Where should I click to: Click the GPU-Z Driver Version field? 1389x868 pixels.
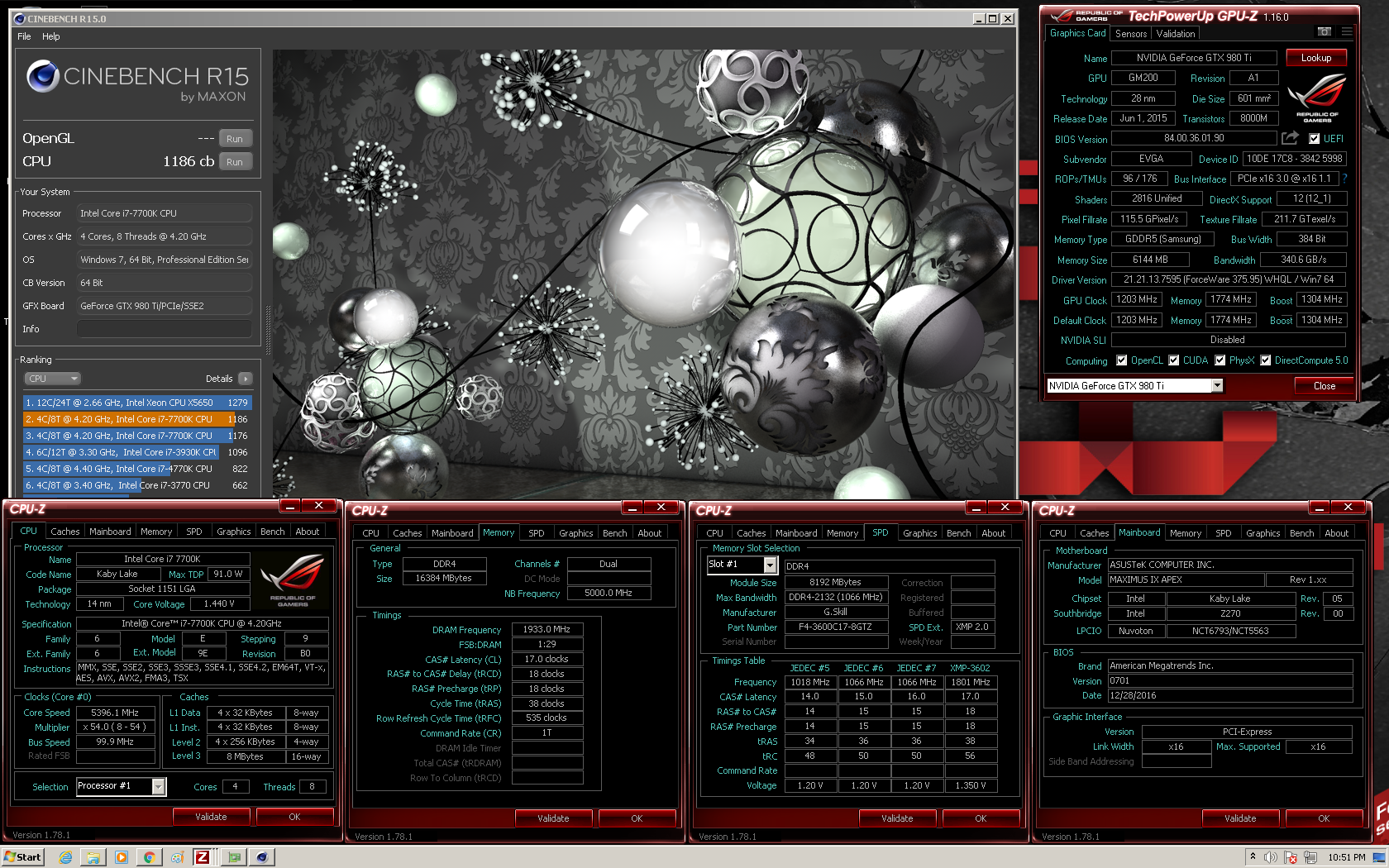1229,280
